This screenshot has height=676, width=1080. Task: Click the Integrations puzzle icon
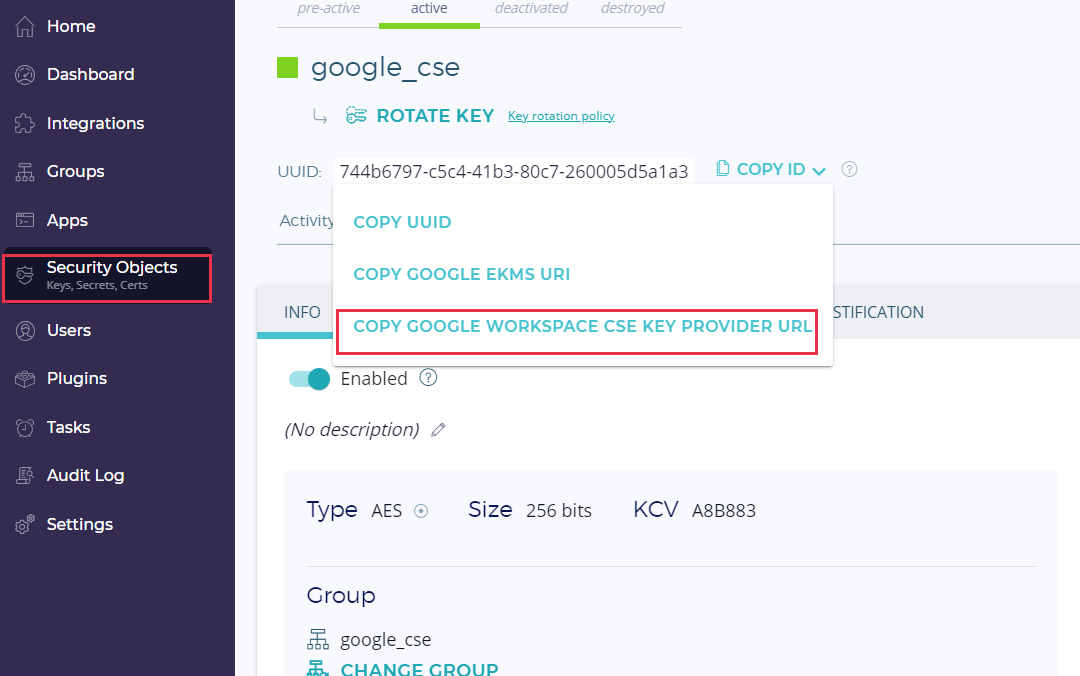coord(25,124)
